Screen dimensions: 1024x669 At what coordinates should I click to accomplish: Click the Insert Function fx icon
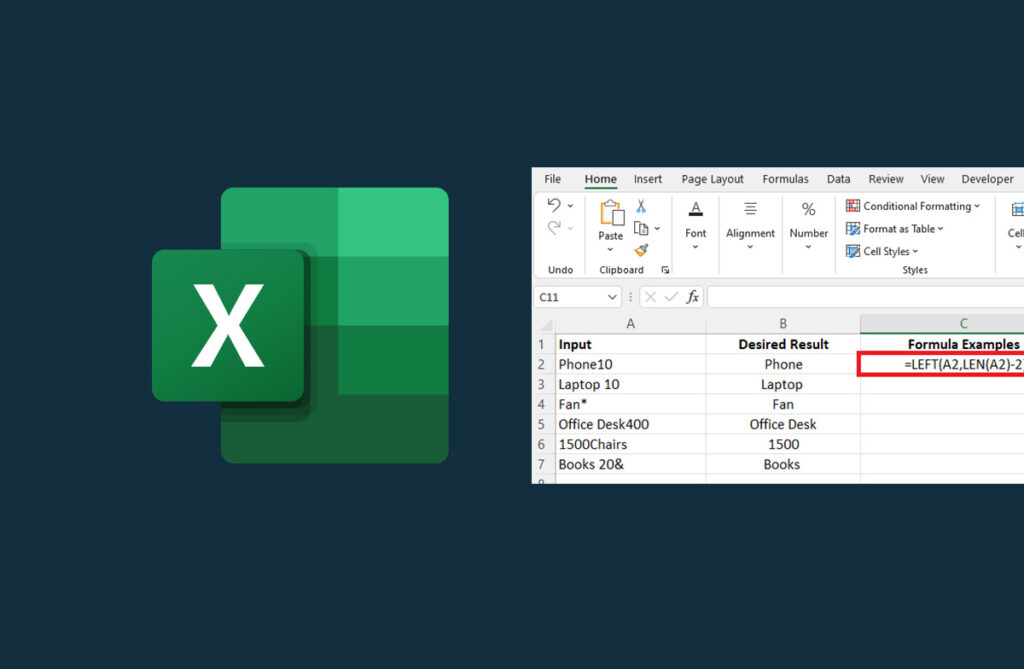coord(692,297)
